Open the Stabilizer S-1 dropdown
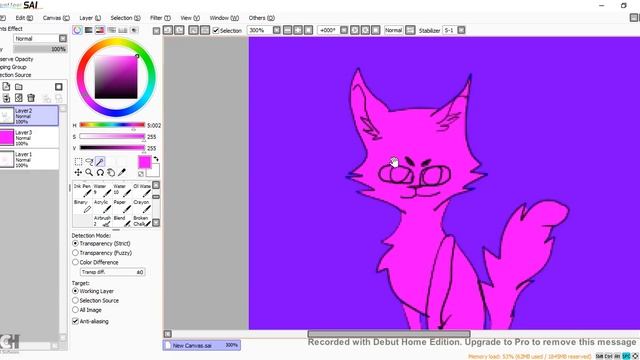 461,30
